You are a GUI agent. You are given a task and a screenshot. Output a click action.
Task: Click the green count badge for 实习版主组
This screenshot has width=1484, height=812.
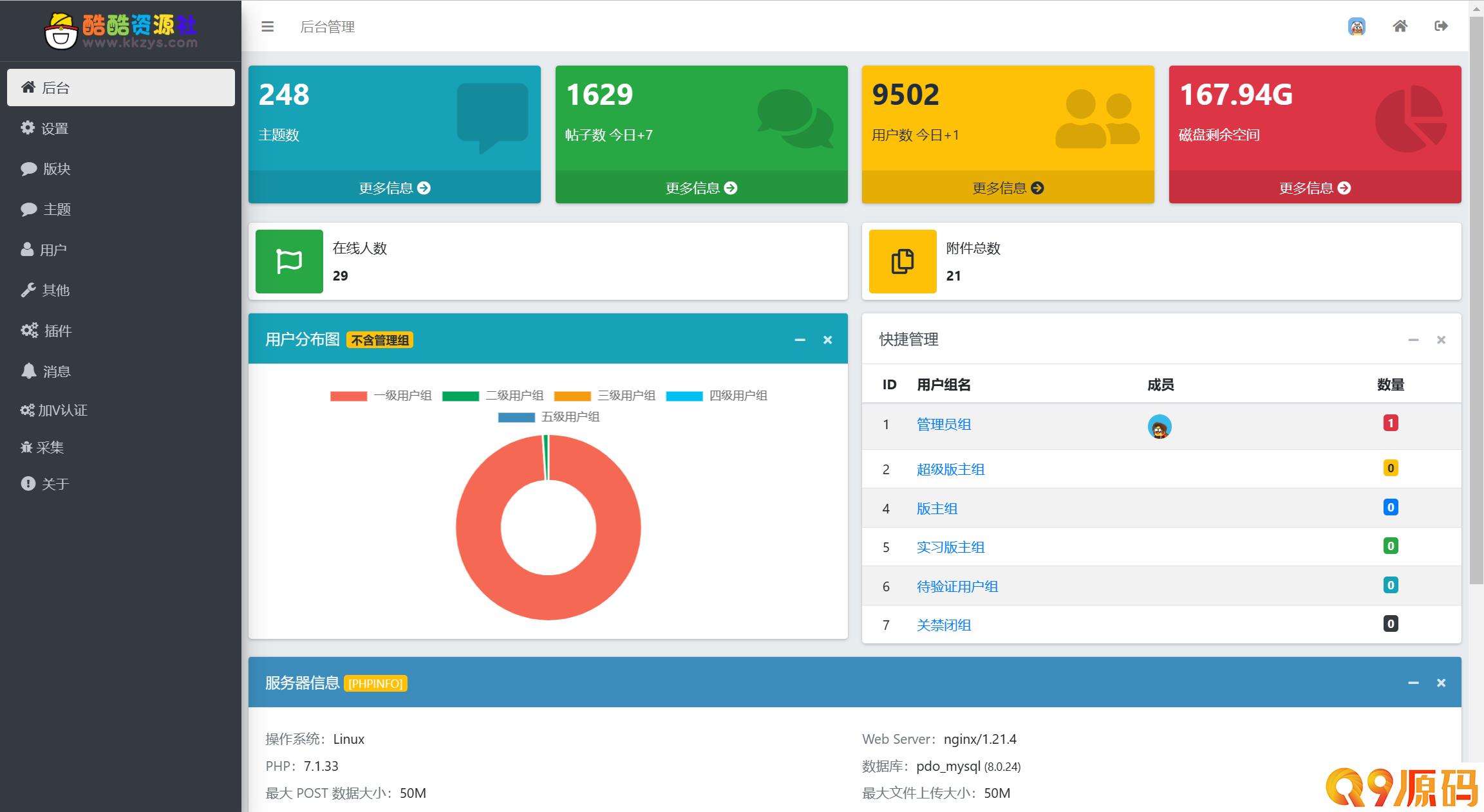(x=1391, y=546)
